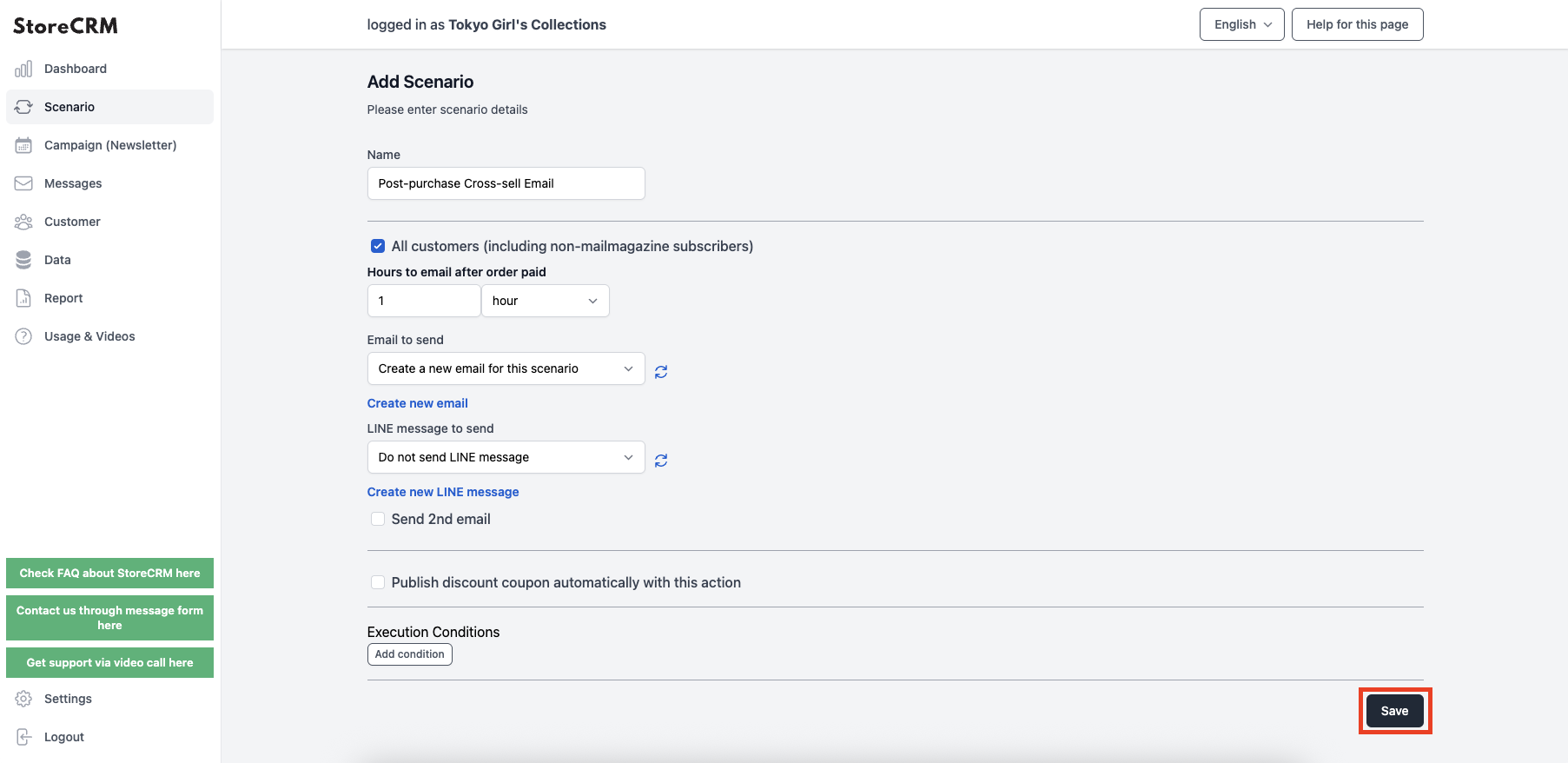Refresh the LINE message list
The width and height of the screenshot is (1568, 763).
tap(661, 460)
